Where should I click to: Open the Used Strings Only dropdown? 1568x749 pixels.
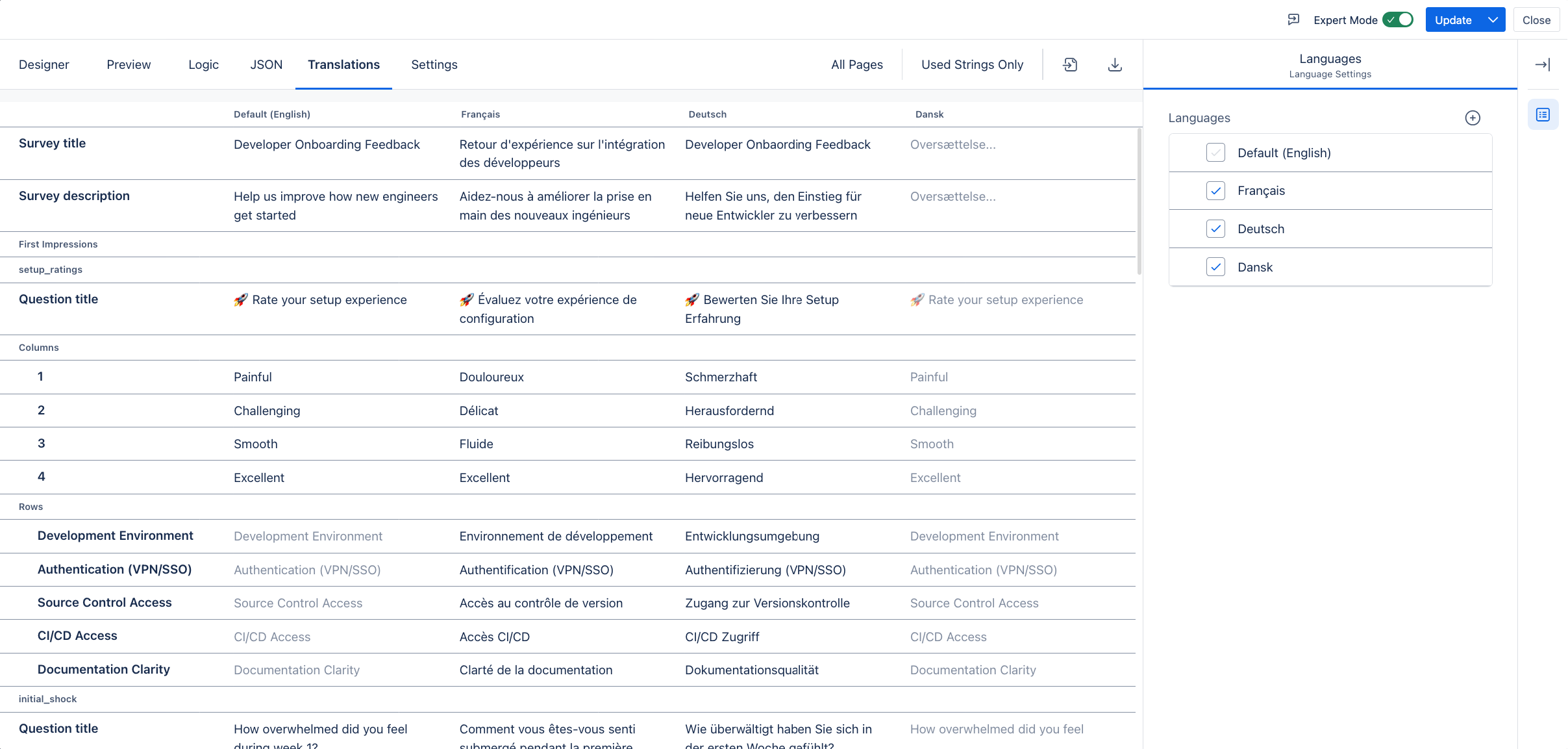[x=972, y=64]
